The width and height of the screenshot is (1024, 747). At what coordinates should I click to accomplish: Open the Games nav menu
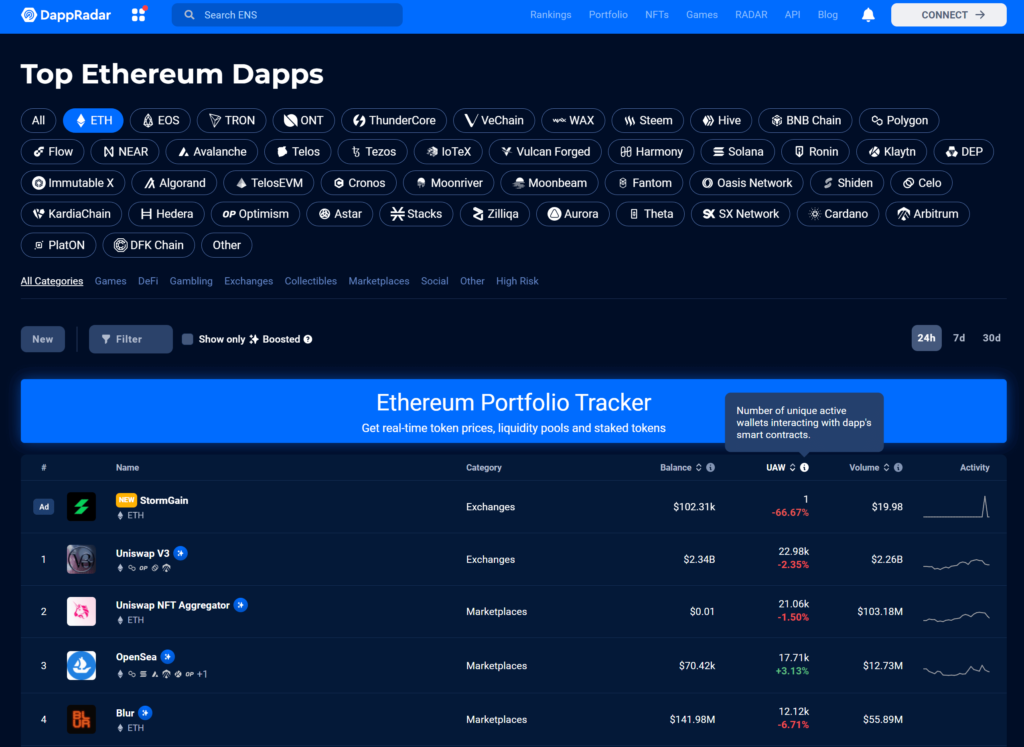pos(702,14)
